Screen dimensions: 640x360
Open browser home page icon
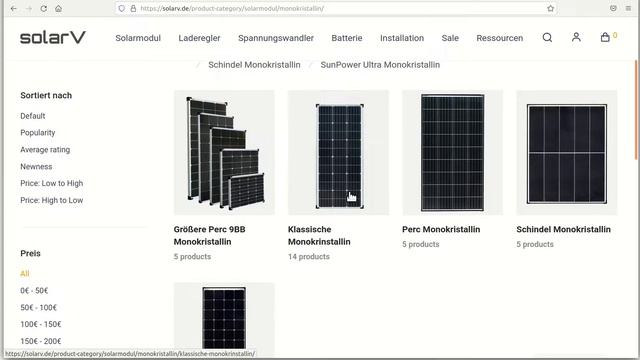pos(58,8)
